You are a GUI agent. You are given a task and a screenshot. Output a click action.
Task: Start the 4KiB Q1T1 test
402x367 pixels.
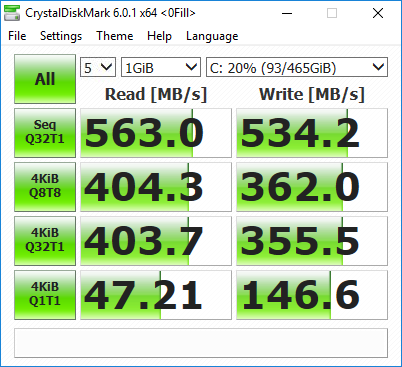pos(45,295)
